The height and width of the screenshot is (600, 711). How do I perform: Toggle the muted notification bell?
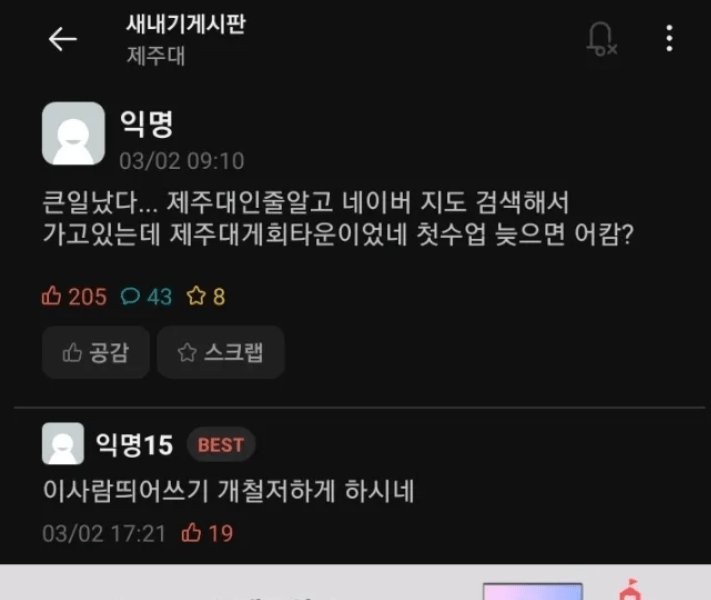pos(602,39)
